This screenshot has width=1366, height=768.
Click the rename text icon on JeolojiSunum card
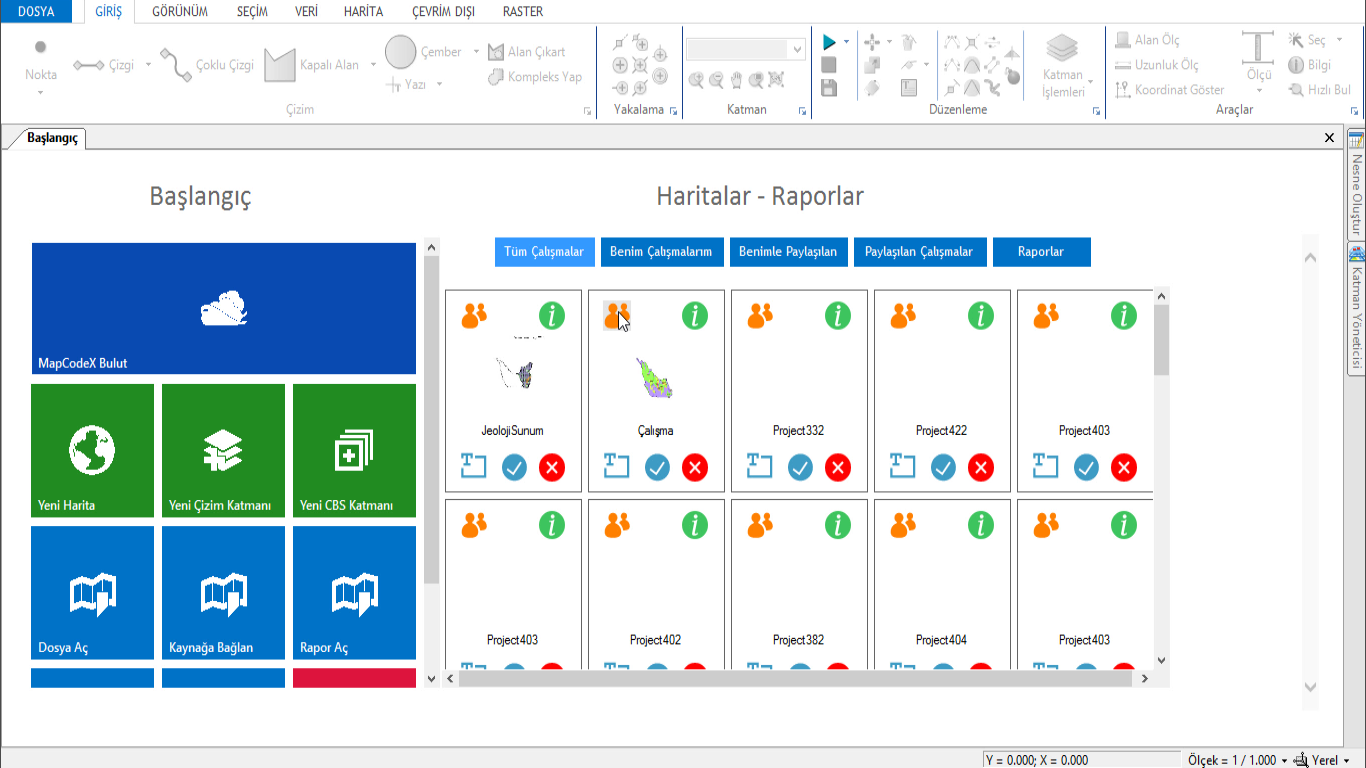(x=473, y=466)
